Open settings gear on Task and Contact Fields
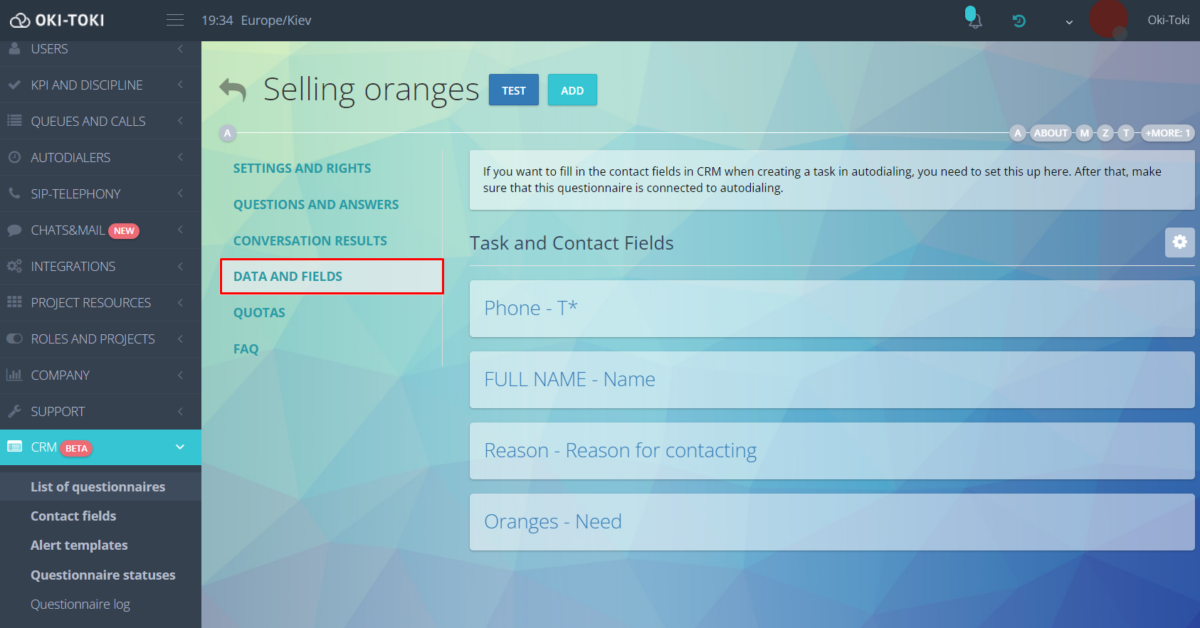This screenshot has height=628, width=1200. (1180, 242)
